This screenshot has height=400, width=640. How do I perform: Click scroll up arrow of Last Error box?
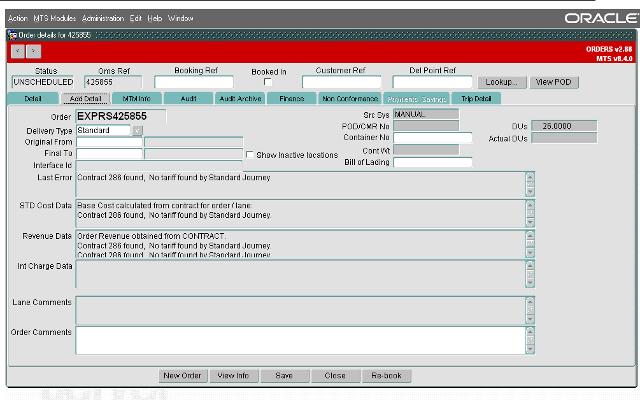click(x=530, y=177)
